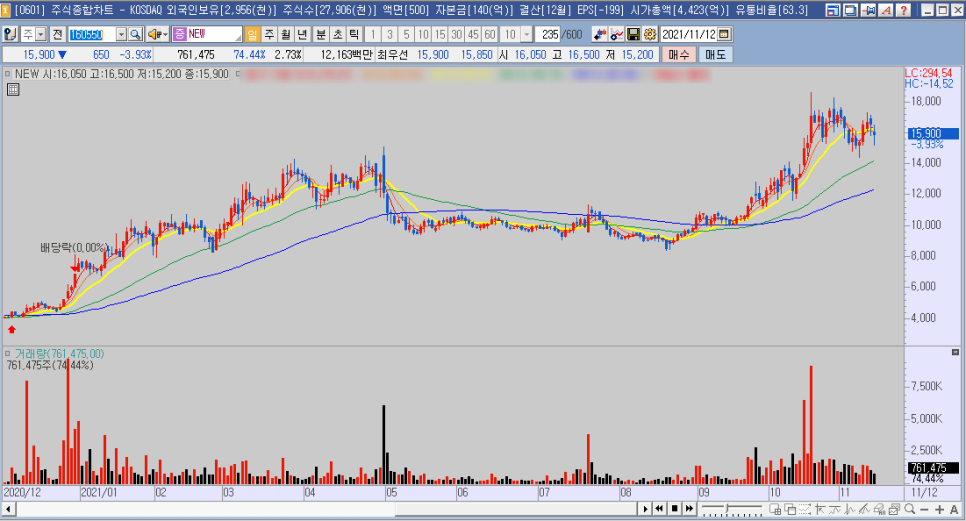Click the window copy icon in title bar
Image resolution: width=966 pixels, height=521 pixels.
pyautogui.click(x=851, y=10)
